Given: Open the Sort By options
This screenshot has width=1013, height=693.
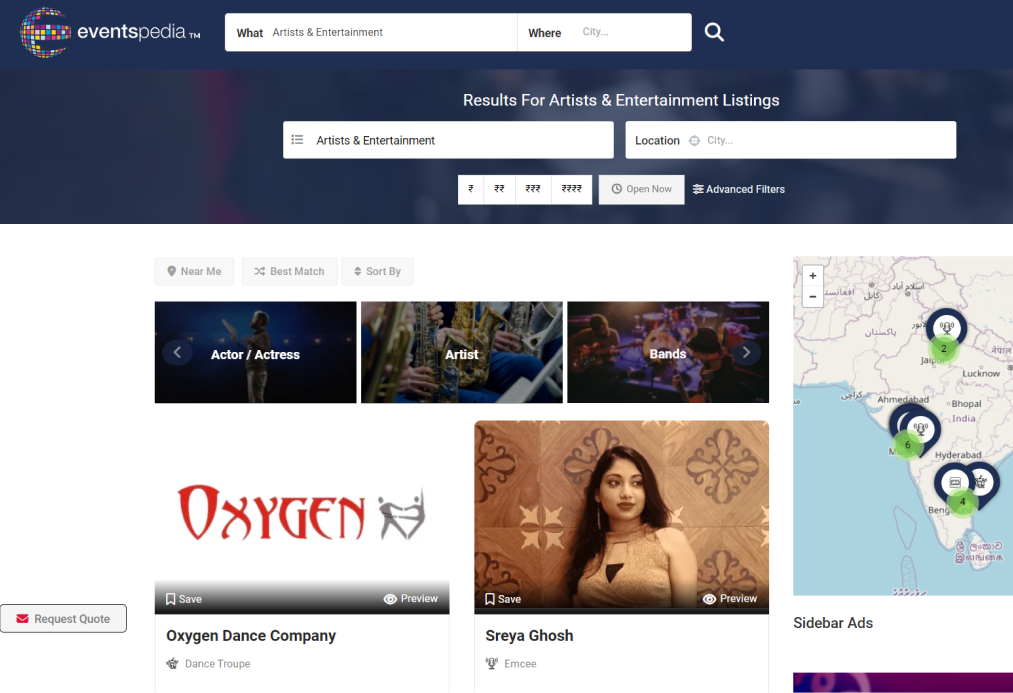Looking at the screenshot, I should pos(377,271).
